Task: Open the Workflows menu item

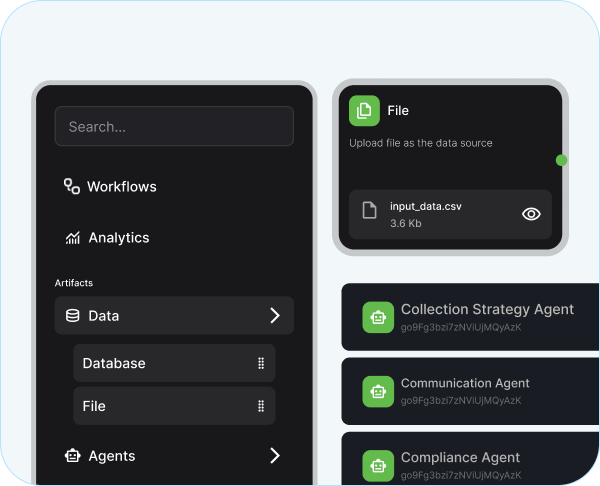Action: point(121,186)
